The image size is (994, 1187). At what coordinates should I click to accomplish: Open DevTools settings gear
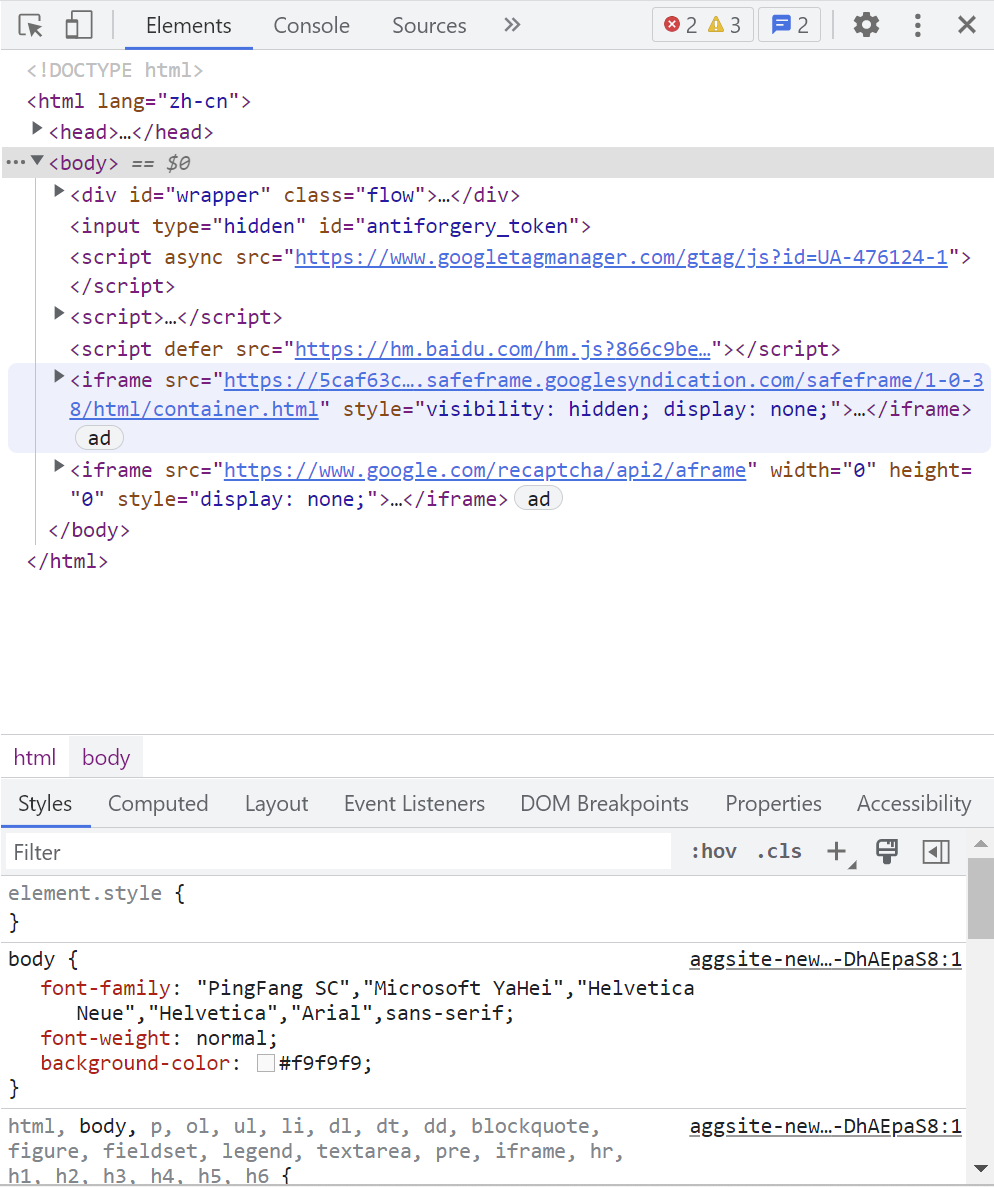pos(866,25)
